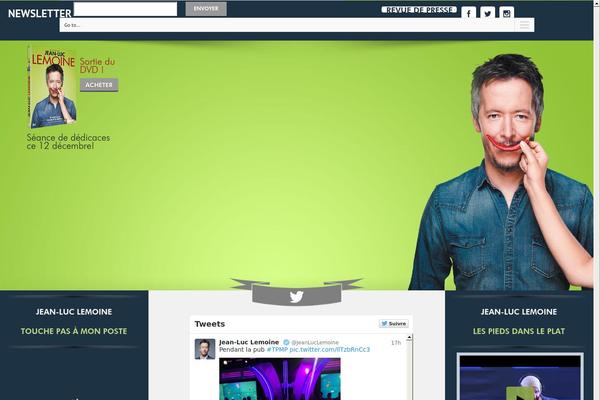The image size is (600, 400).
Task: Open the pic.twitter.com link in tweet
Action: point(330,349)
